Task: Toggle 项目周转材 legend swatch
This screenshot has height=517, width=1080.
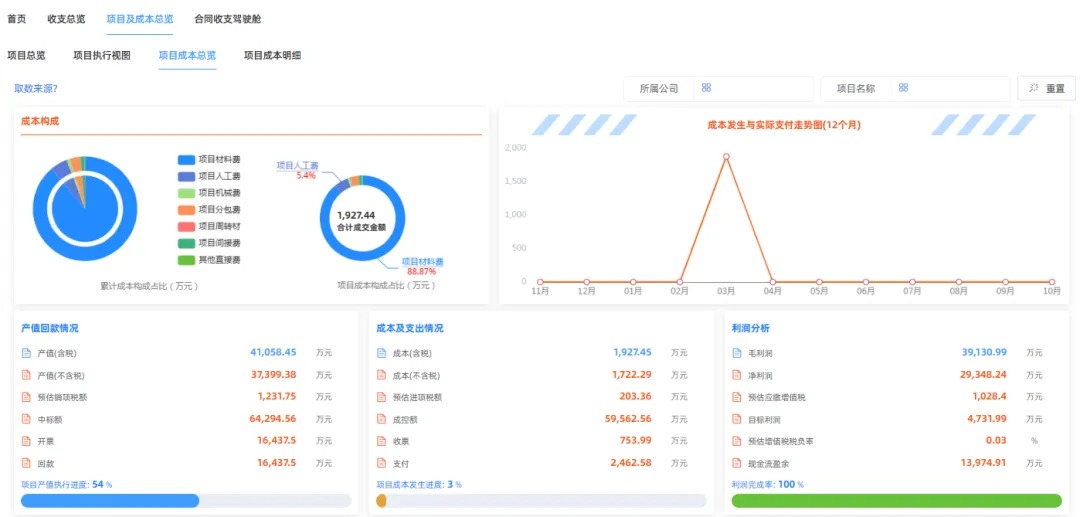Action: click(x=186, y=226)
